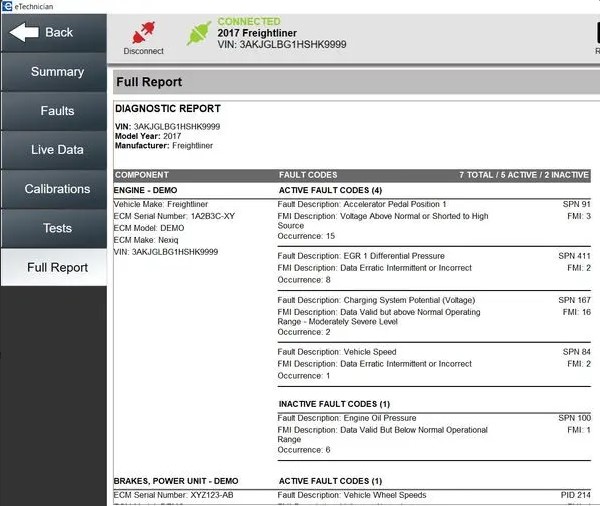Click the green connected plug icon

(198, 33)
